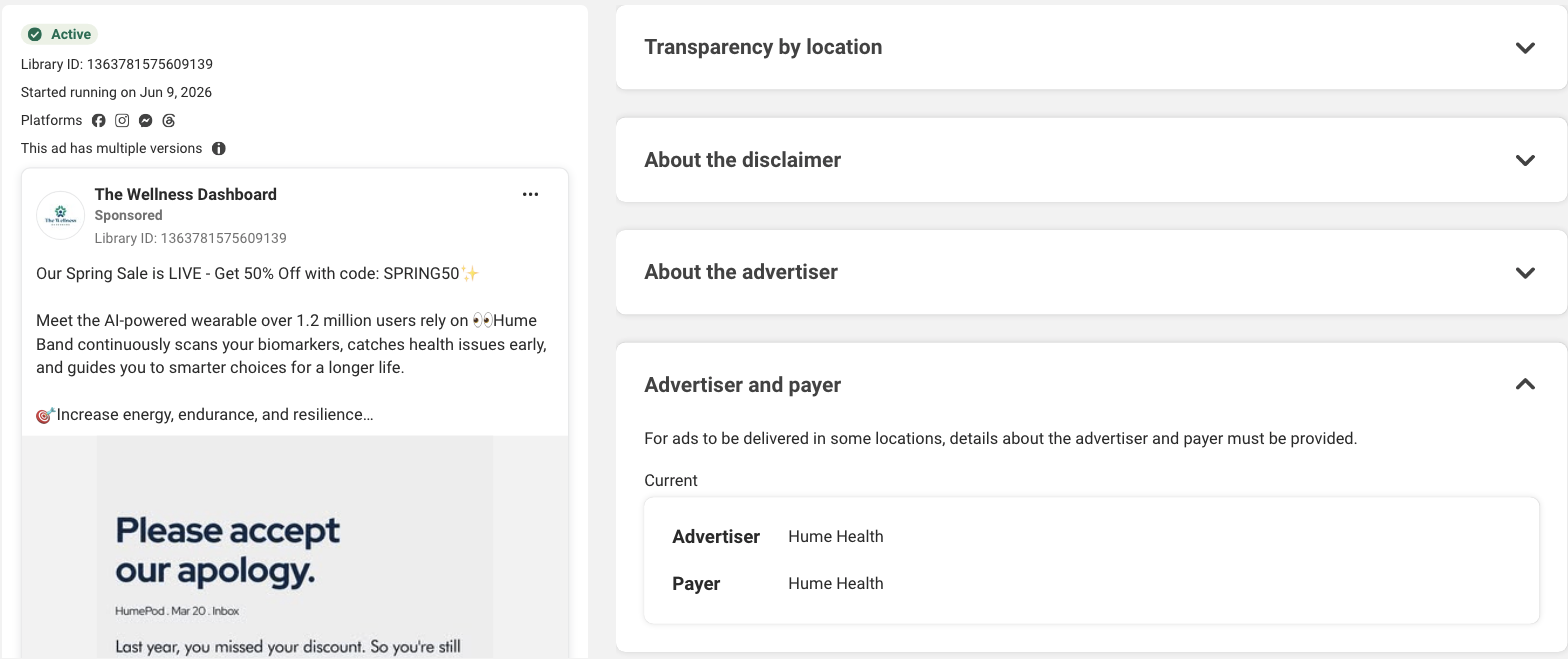Click the Facebook platform icon
This screenshot has width=1568, height=659.
click(x=99, y=120)
